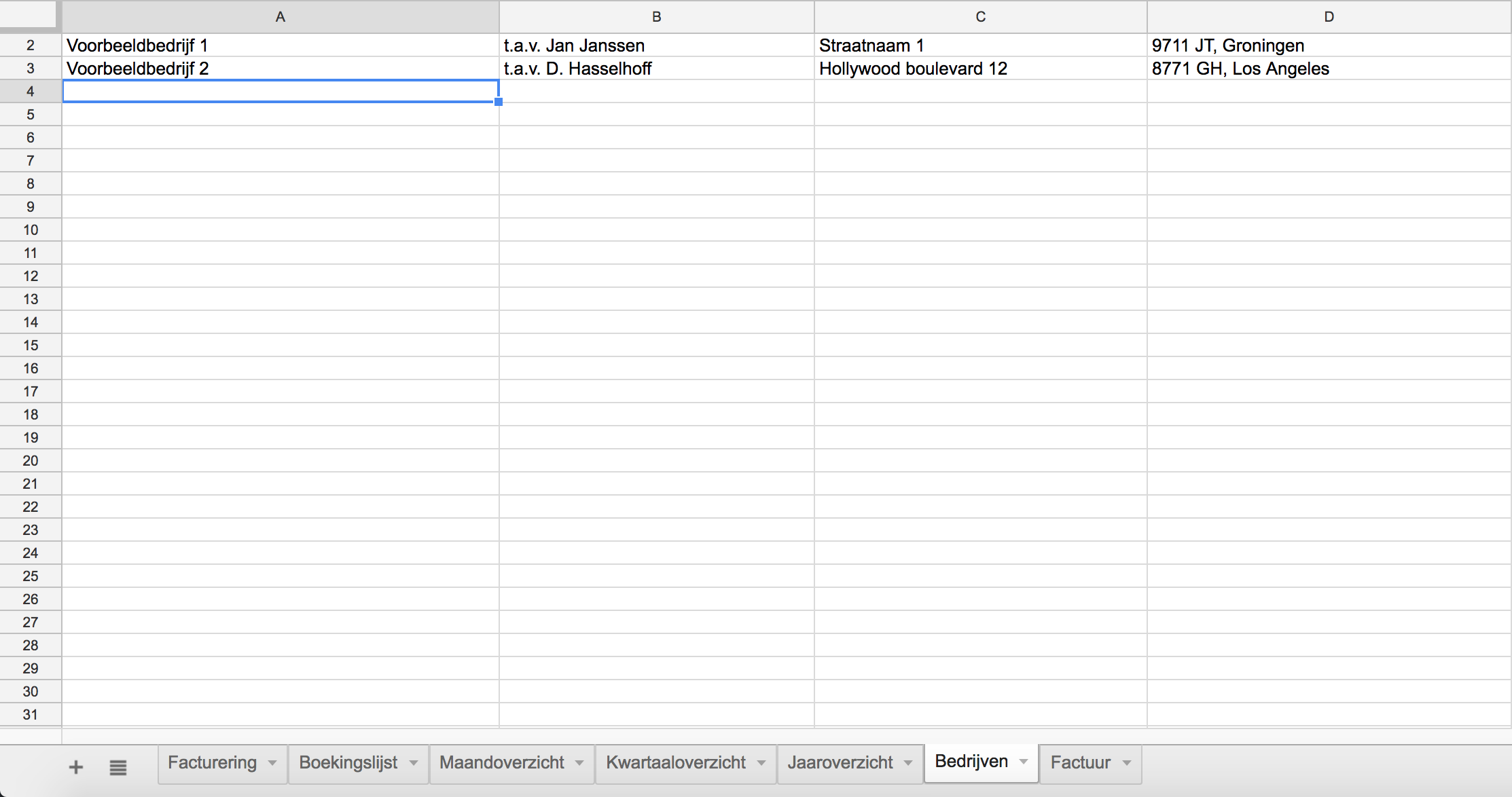Image resolution: width=1512 pixels, height=797 pixels.
Task: Select column A header
Action: (x=281, y=17)
